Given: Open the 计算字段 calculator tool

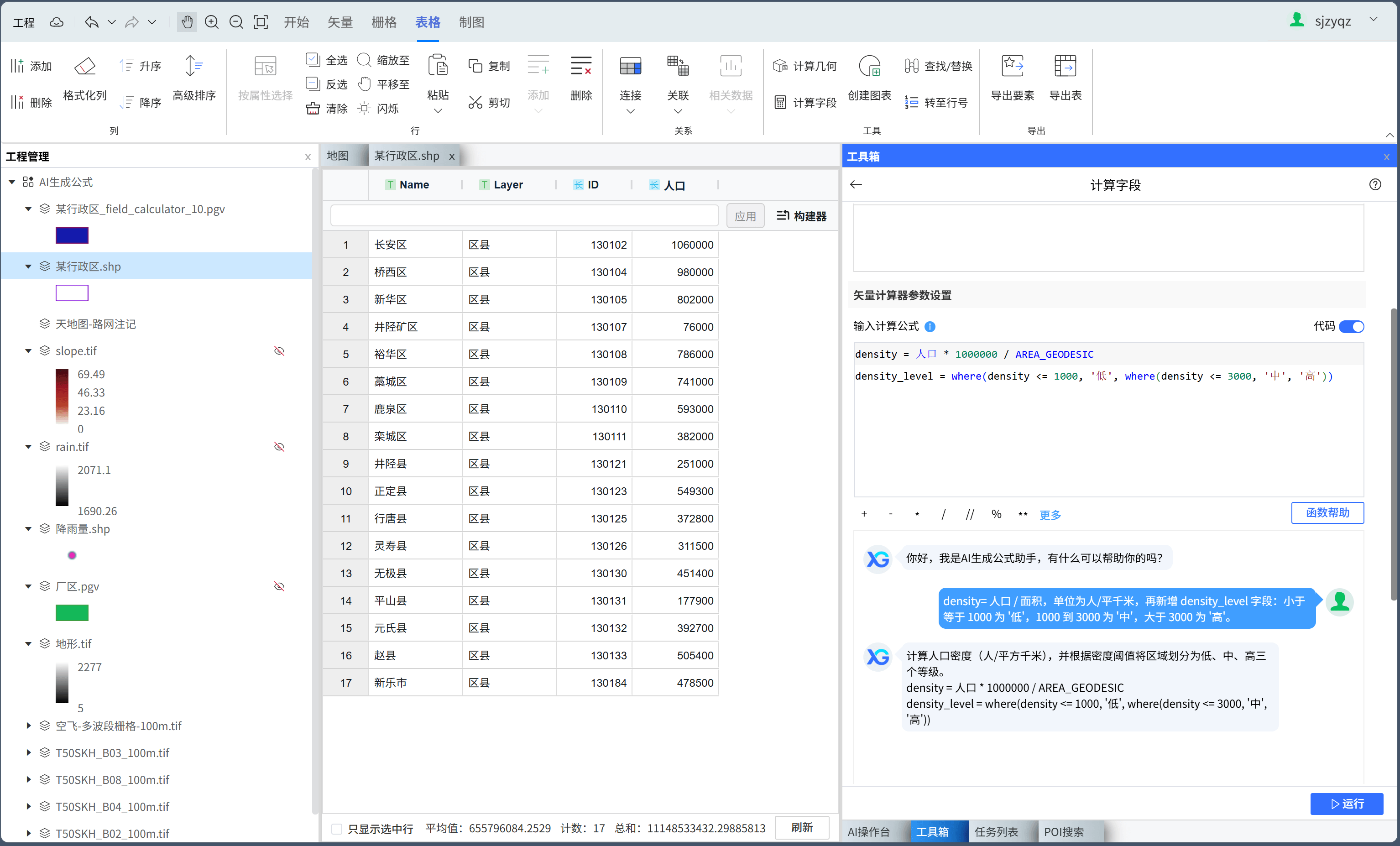Looking at the screenshot, I should coord(806,103).
